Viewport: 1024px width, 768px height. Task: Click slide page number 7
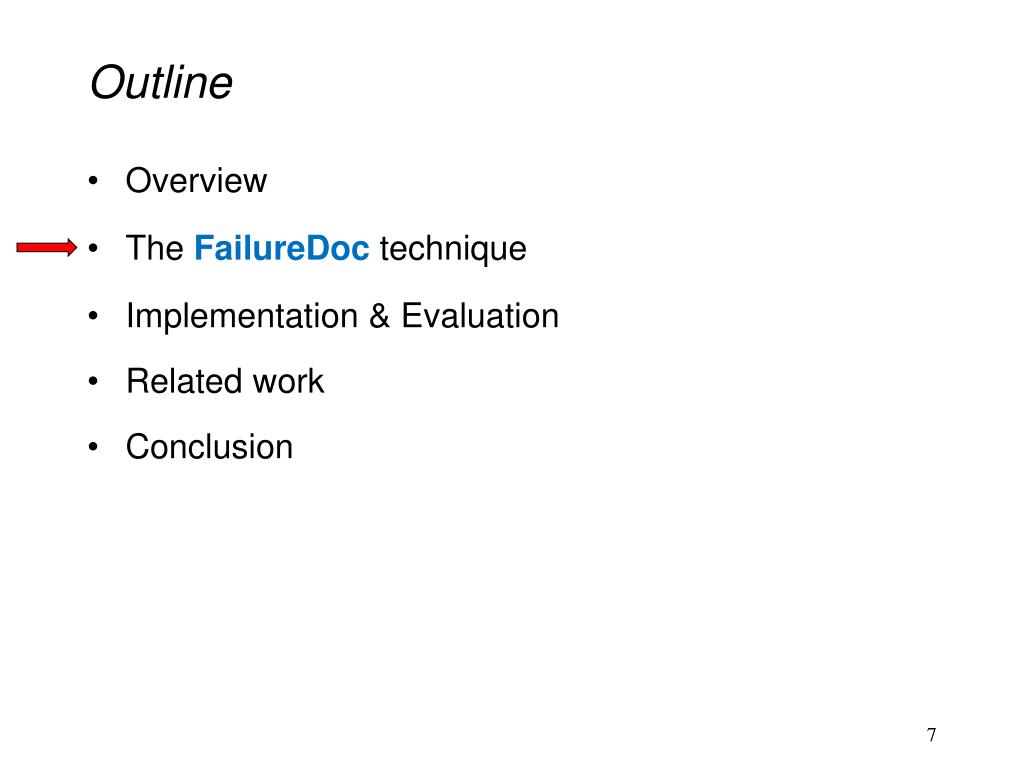click(931, 735)
